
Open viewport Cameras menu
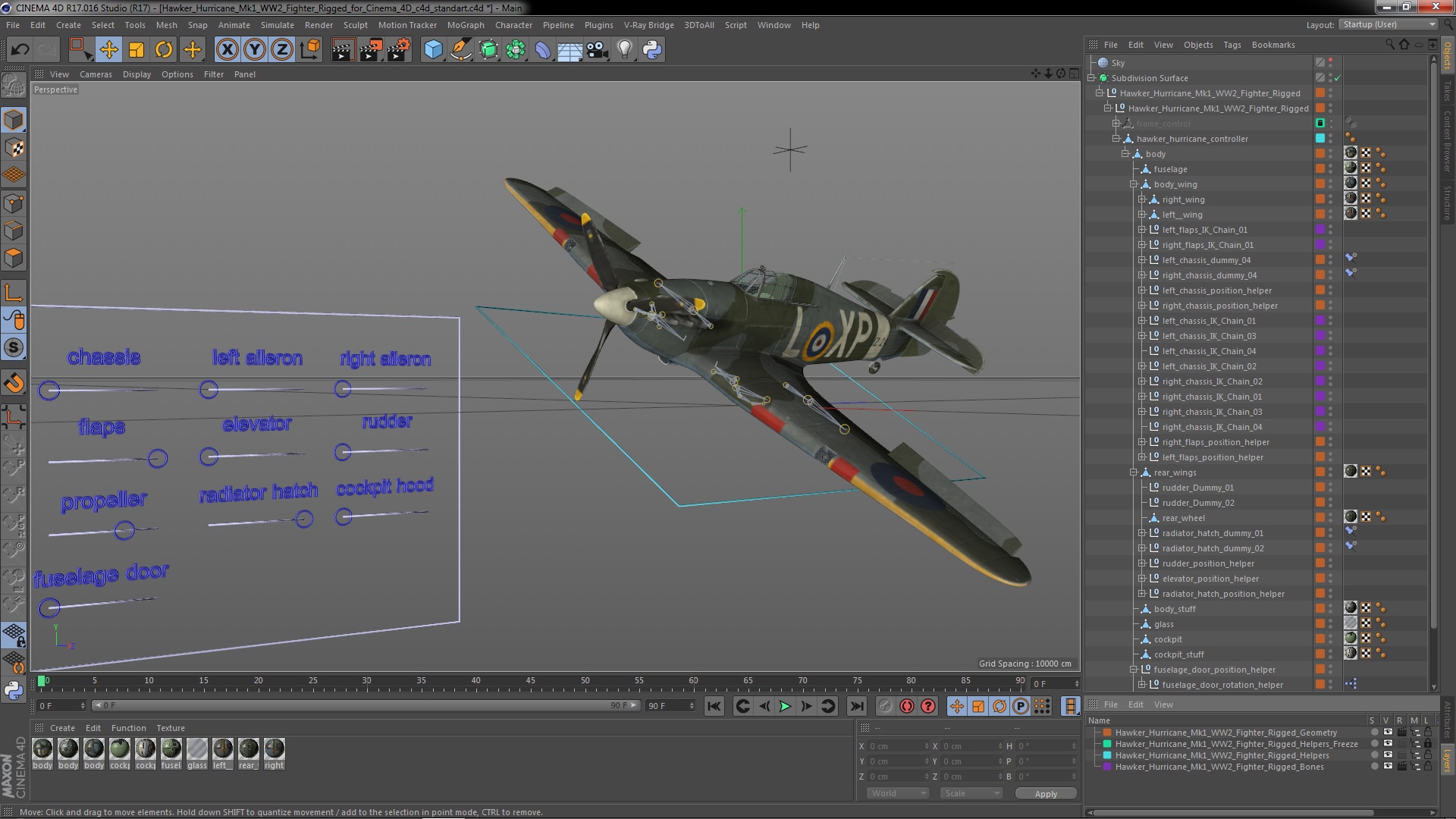click(x=96, y=74)
